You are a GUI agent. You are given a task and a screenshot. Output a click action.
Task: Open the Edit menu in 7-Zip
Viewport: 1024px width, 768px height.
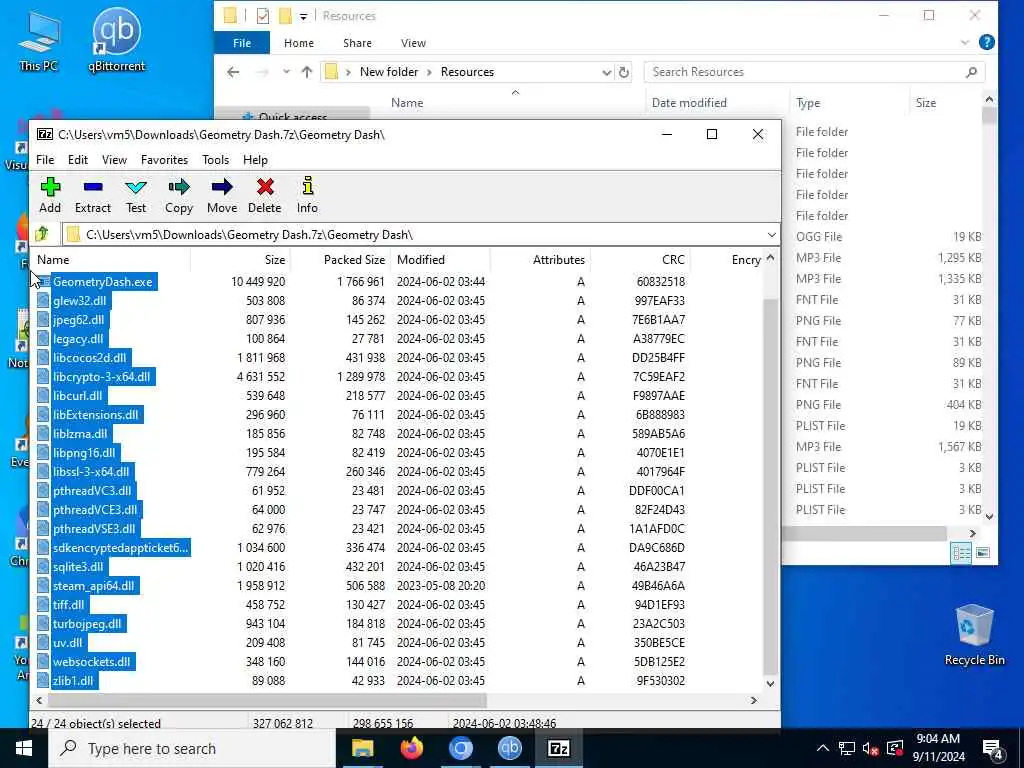78,160
